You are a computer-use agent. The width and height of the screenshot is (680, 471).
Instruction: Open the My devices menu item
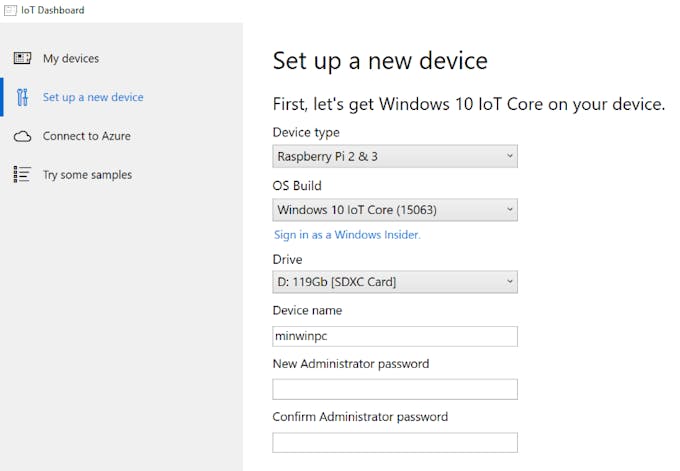pos(71,58)
